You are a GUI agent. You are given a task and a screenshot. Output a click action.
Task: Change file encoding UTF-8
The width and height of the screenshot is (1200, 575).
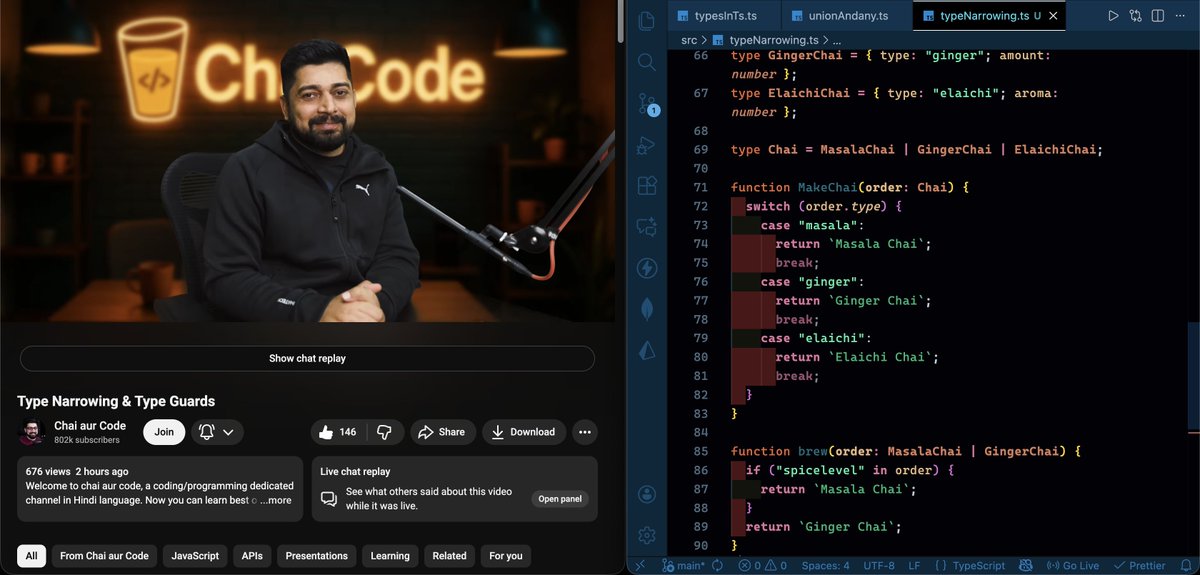coord(877,566)
